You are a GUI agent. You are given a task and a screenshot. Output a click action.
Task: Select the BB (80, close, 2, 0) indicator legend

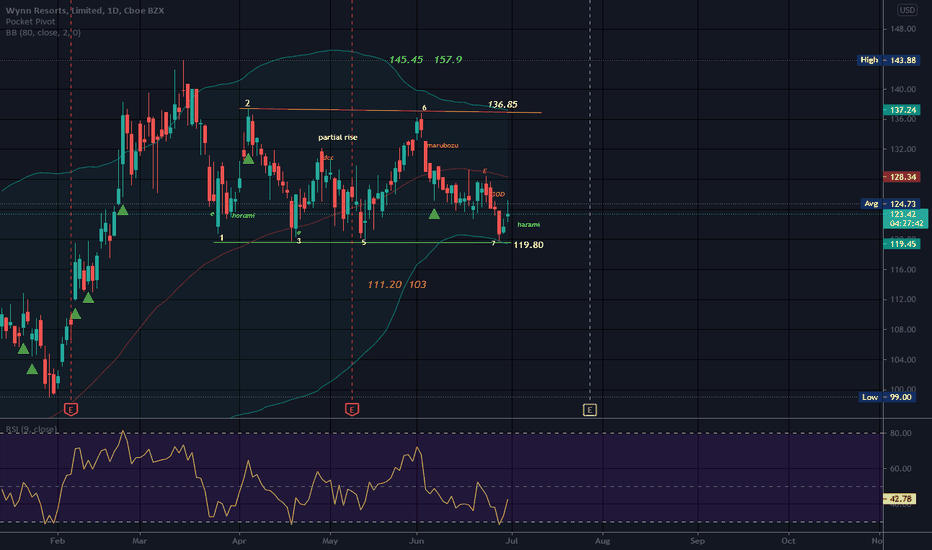click(x=43, y=32)
